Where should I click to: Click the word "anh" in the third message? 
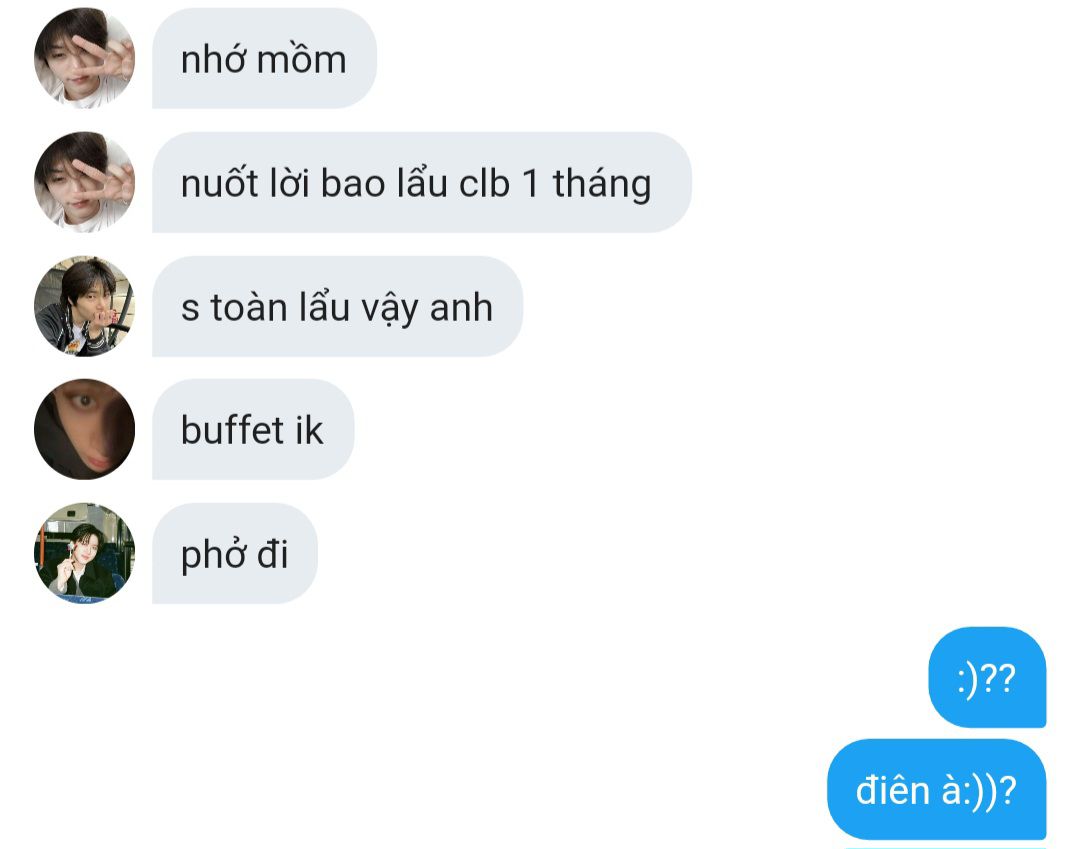point(461,308)
